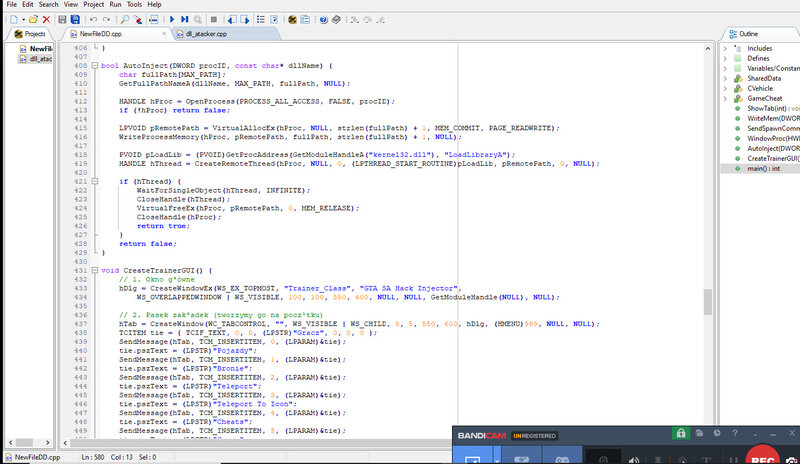This screenshot has height=464, width=800.
Task: Open the Help menu
Action: point(154,5)
